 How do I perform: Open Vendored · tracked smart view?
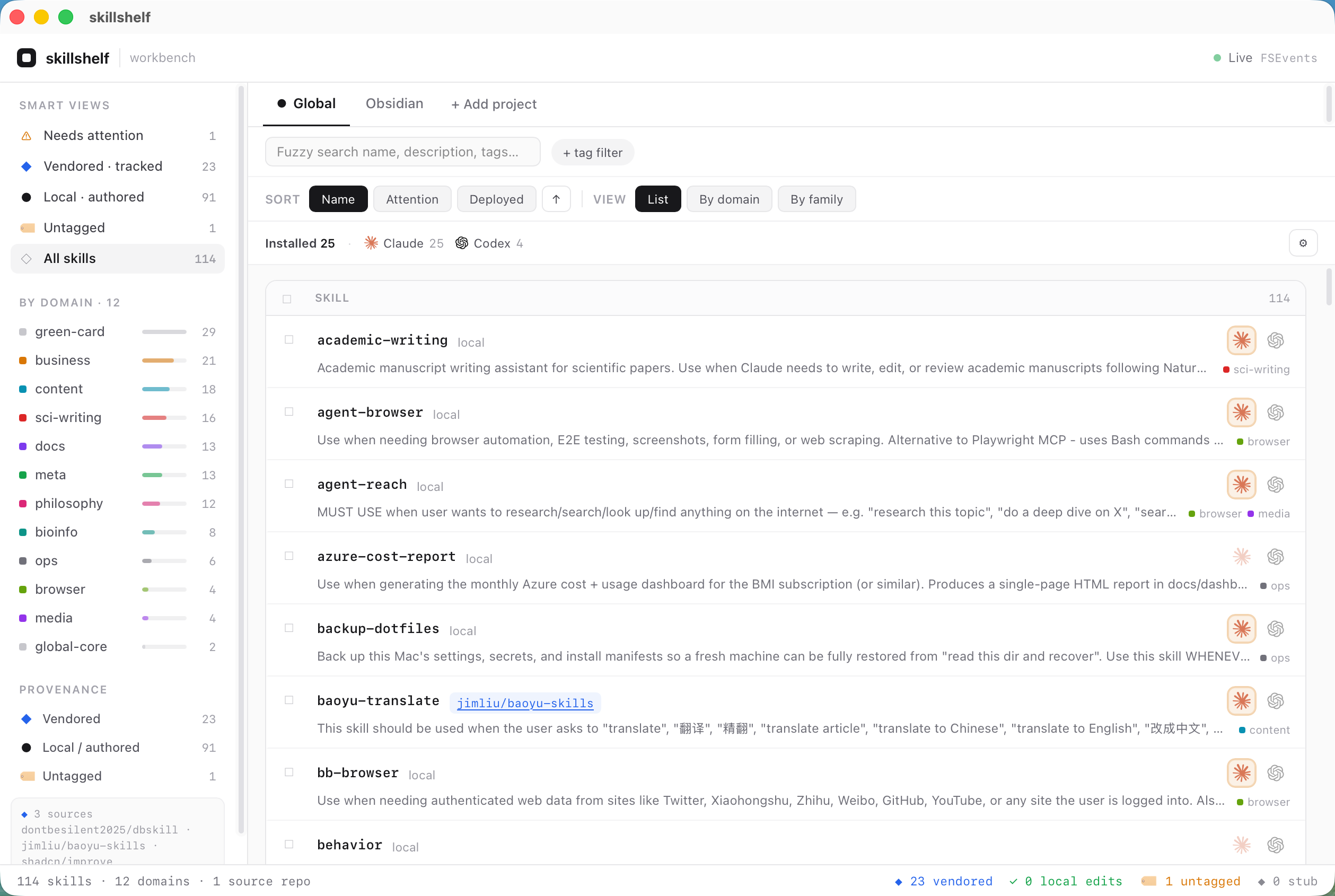click(118, 166)
